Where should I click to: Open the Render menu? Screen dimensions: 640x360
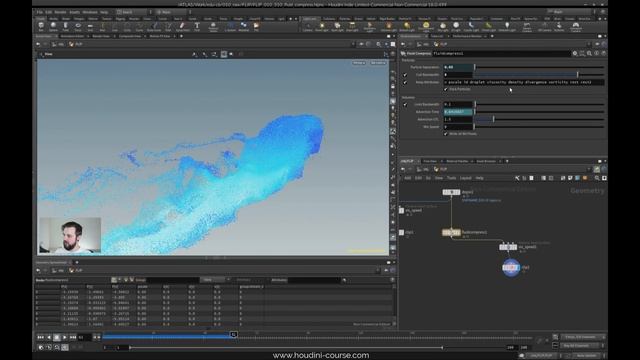coord(60,12)
